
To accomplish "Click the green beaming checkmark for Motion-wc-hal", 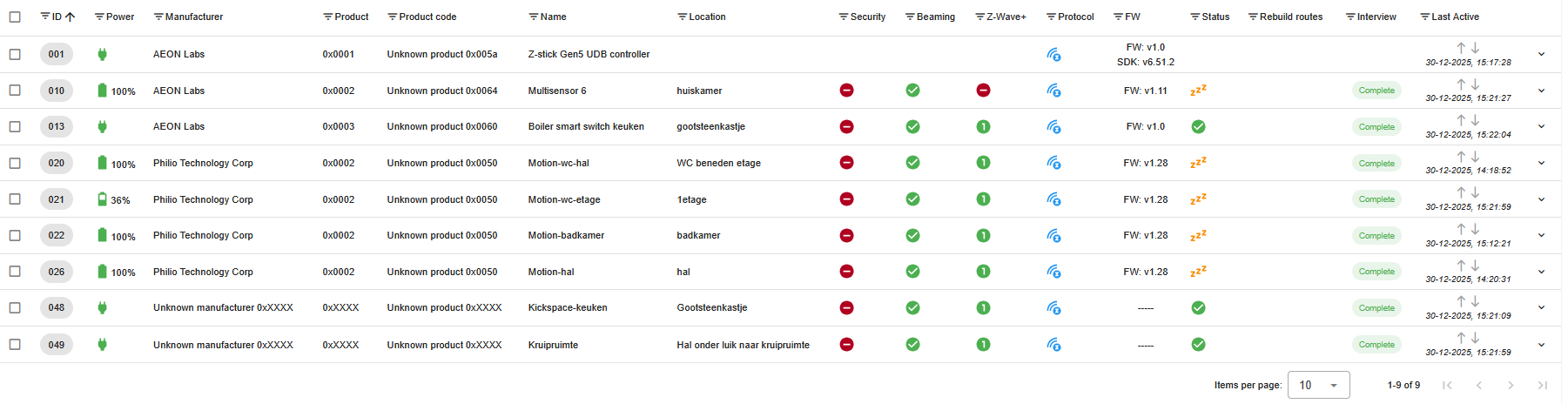I will coord(912,163).
